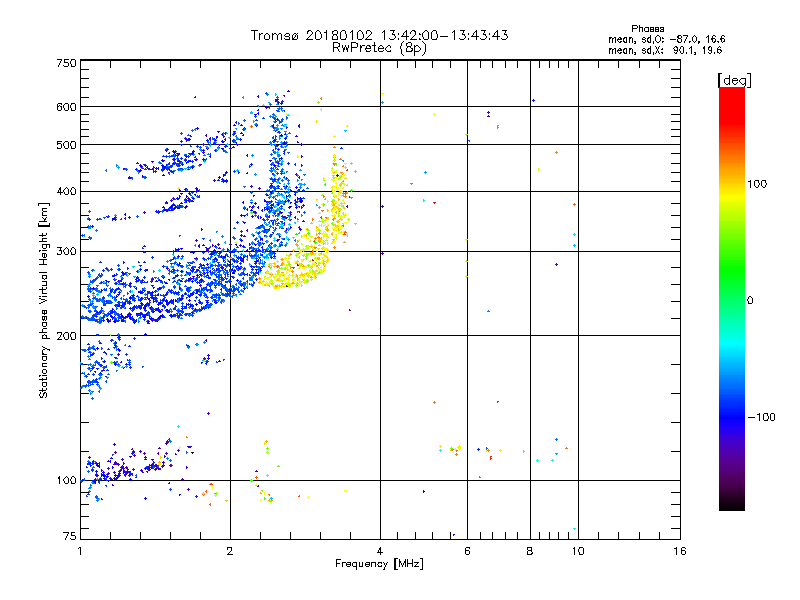Image resolution: width=800 pixels, height=600 pixels.
Task: Click the 'RwPretec (8p)' subtitle
Action: [x=379, y=48]
